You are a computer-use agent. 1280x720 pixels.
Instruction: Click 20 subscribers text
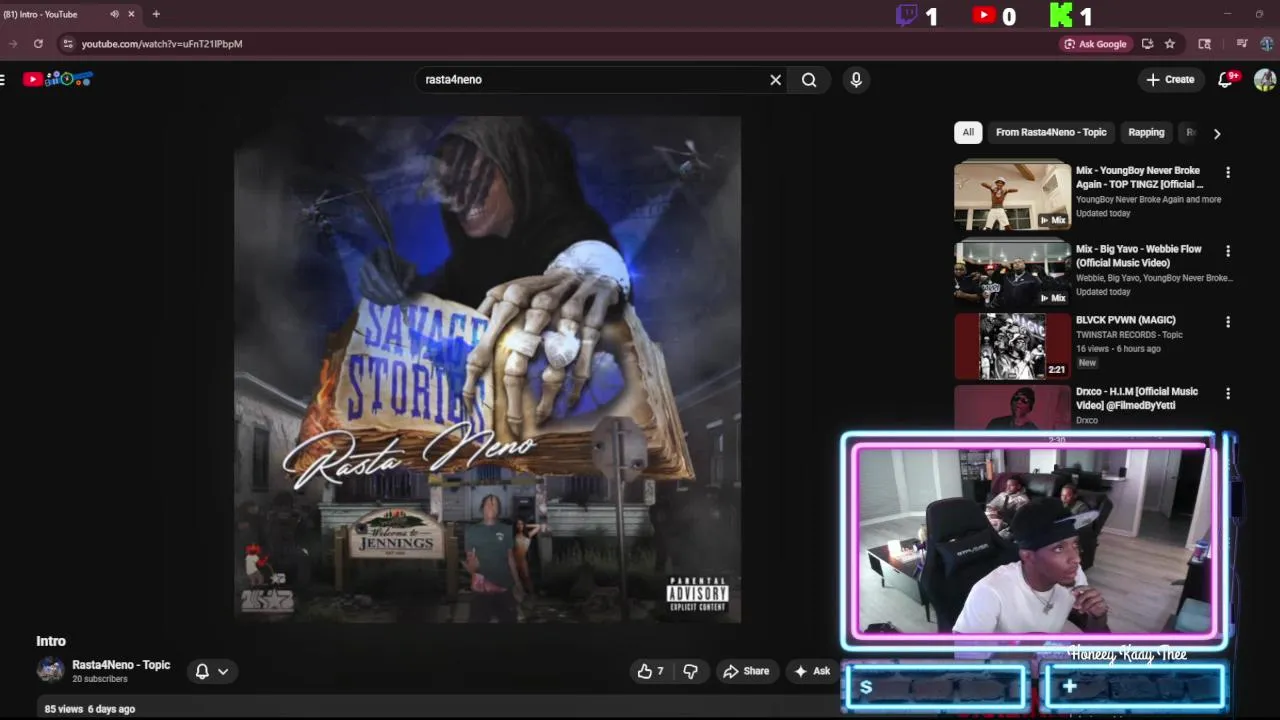coord(100,679)
